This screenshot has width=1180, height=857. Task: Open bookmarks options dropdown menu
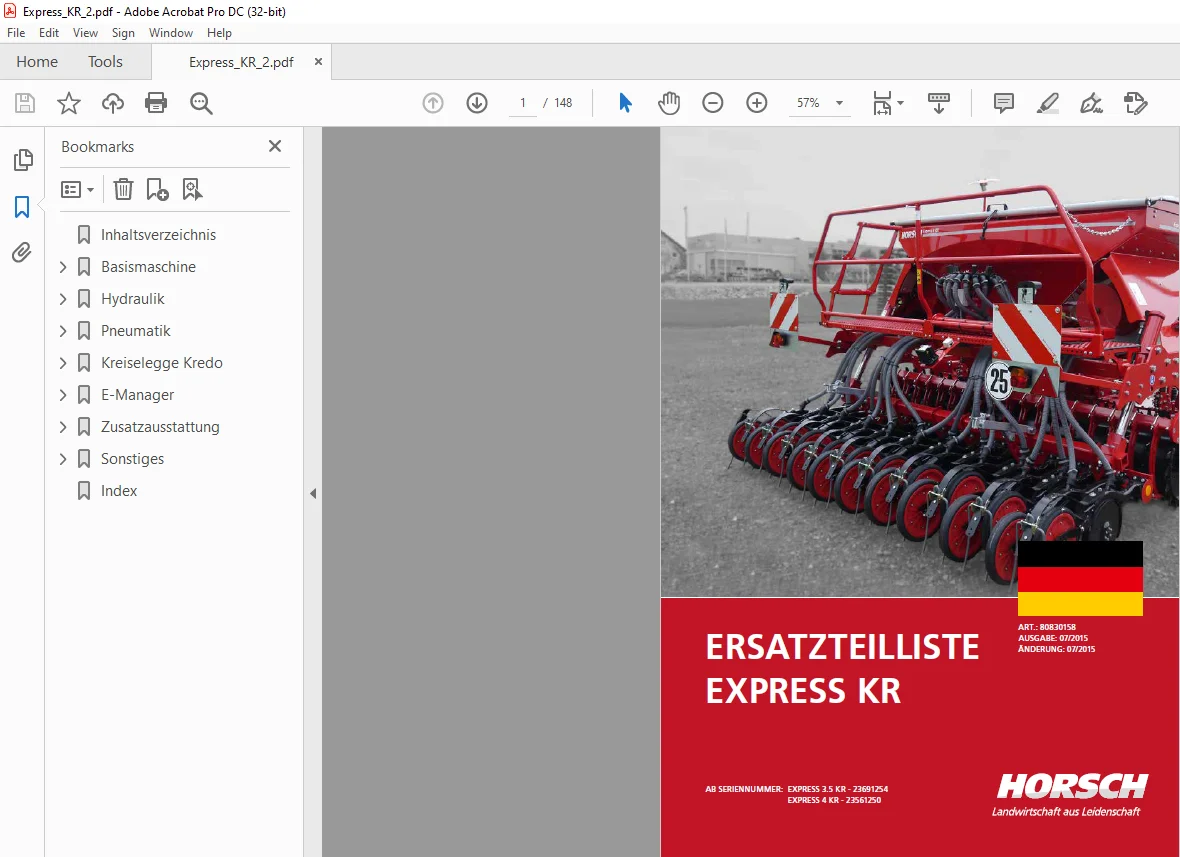coord(78,190)
